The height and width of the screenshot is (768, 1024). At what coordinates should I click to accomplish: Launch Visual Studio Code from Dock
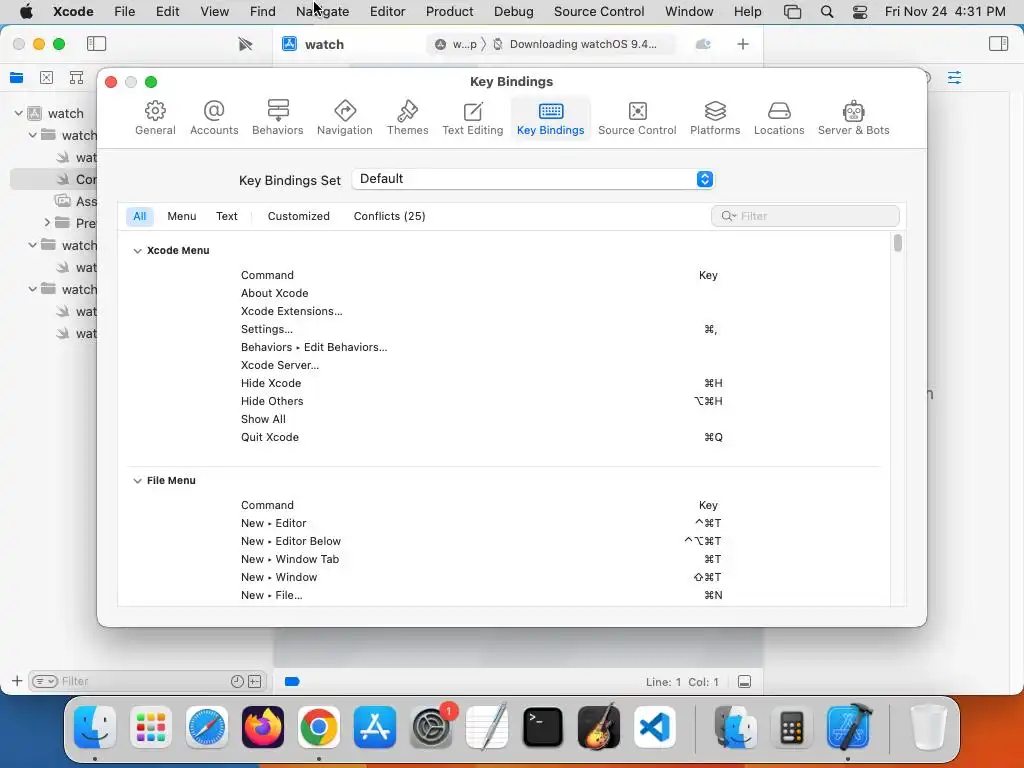click(x=654, y=726)
